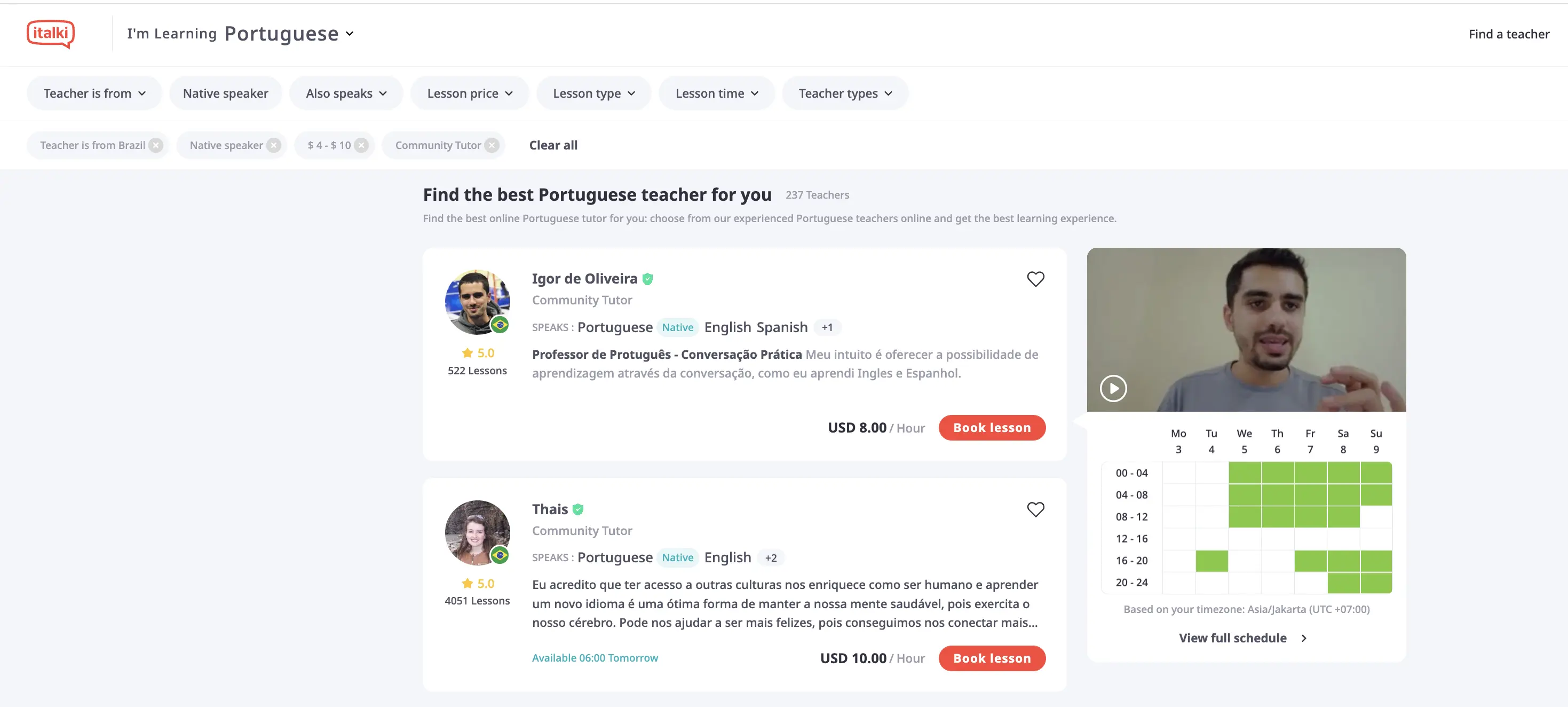Image resolution: width=1568 pixels, height=707 pixels.
Task: Open the Lesson time filter menu
Action: 716,93
